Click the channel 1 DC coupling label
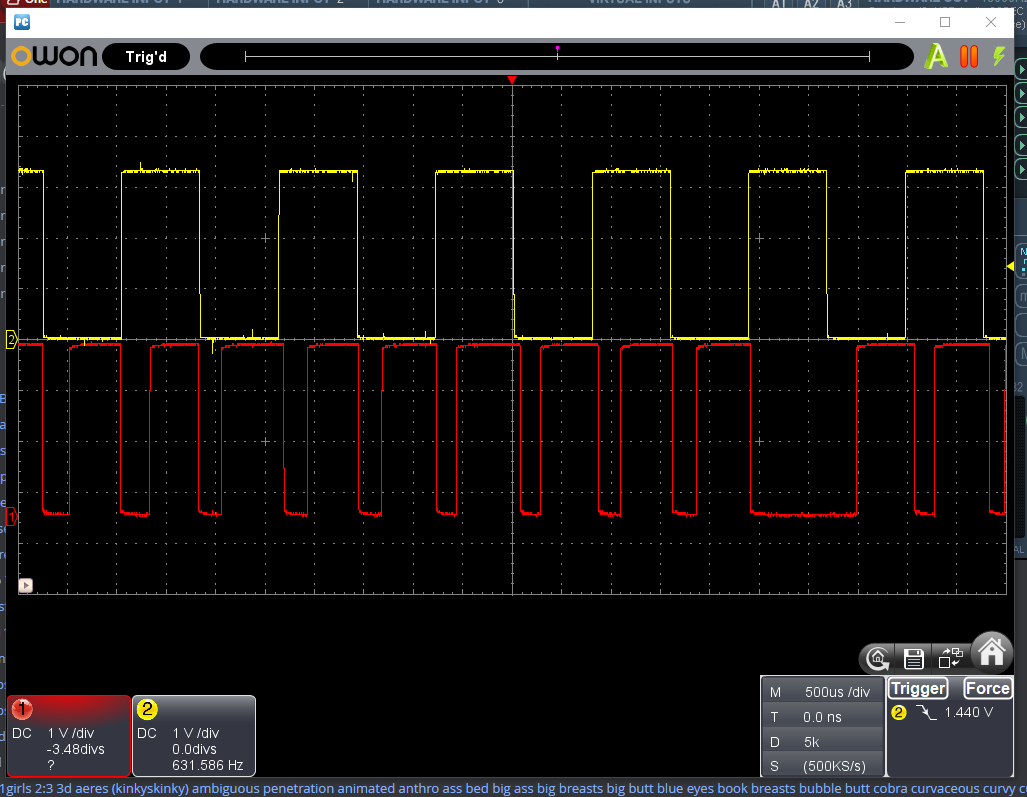This screenshot has height=797, width=1027. tap(22, 733)
